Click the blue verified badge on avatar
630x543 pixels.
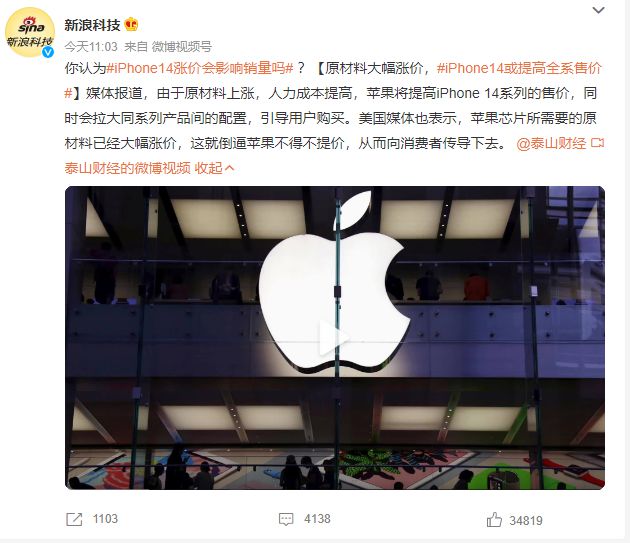click(49, 52)
